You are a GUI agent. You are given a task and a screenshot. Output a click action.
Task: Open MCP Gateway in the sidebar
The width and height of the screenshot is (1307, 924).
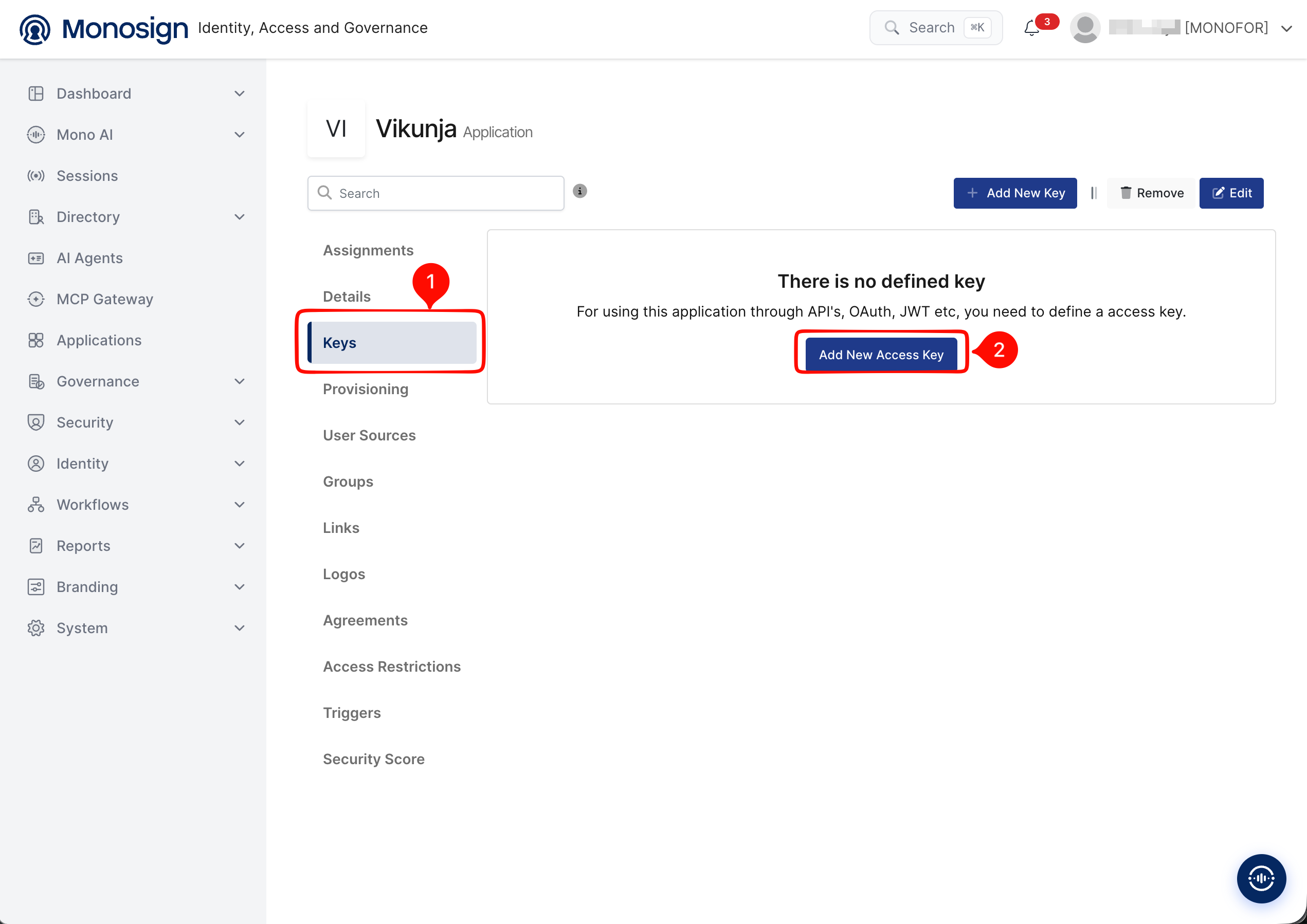[105, 299]
